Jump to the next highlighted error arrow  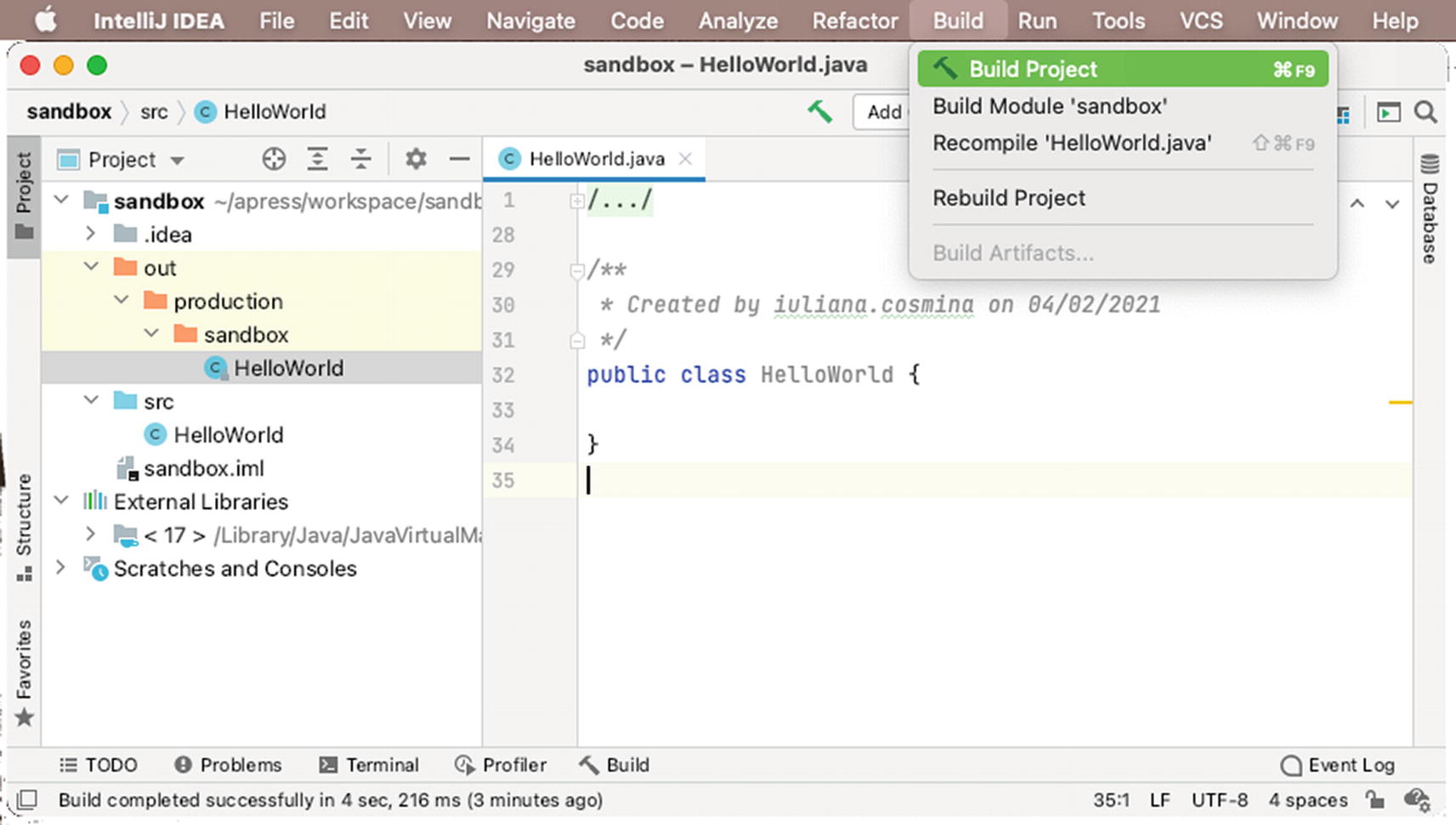point(1392,204)
